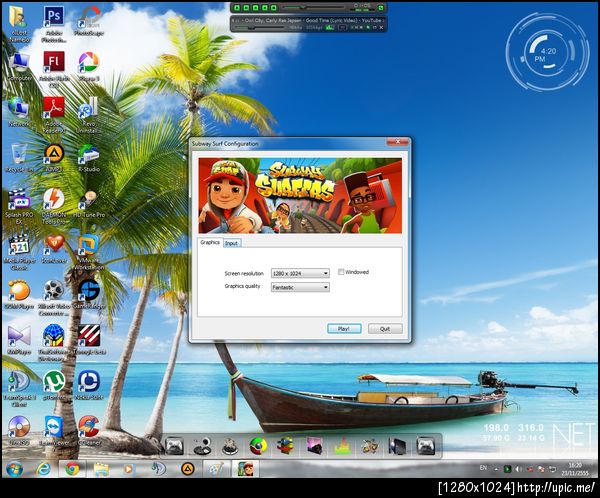Click the taskbar date and time

pos(575,469)
